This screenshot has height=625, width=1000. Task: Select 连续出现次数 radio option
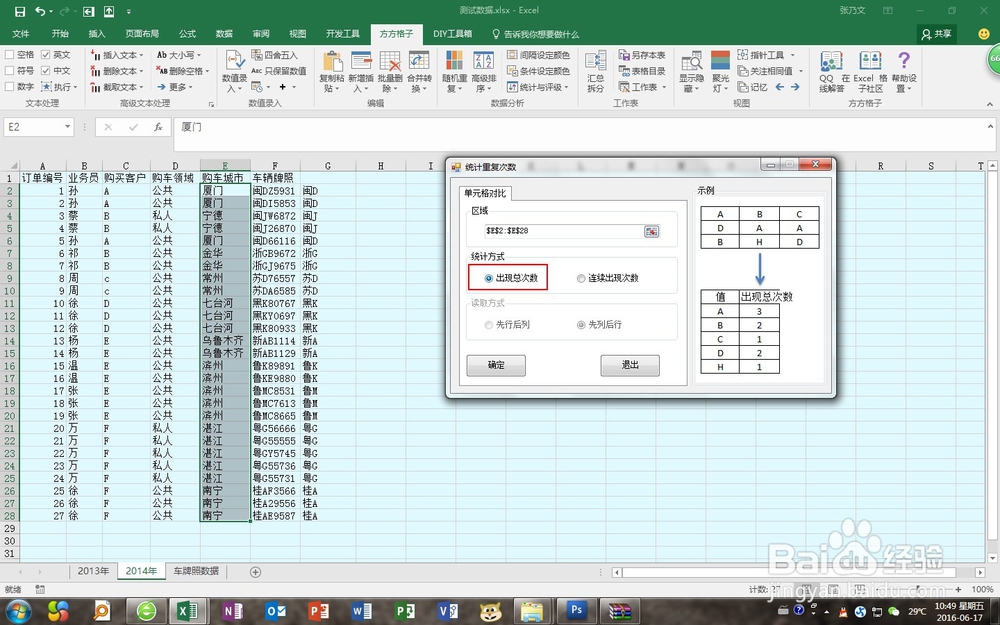click(581, 278)
